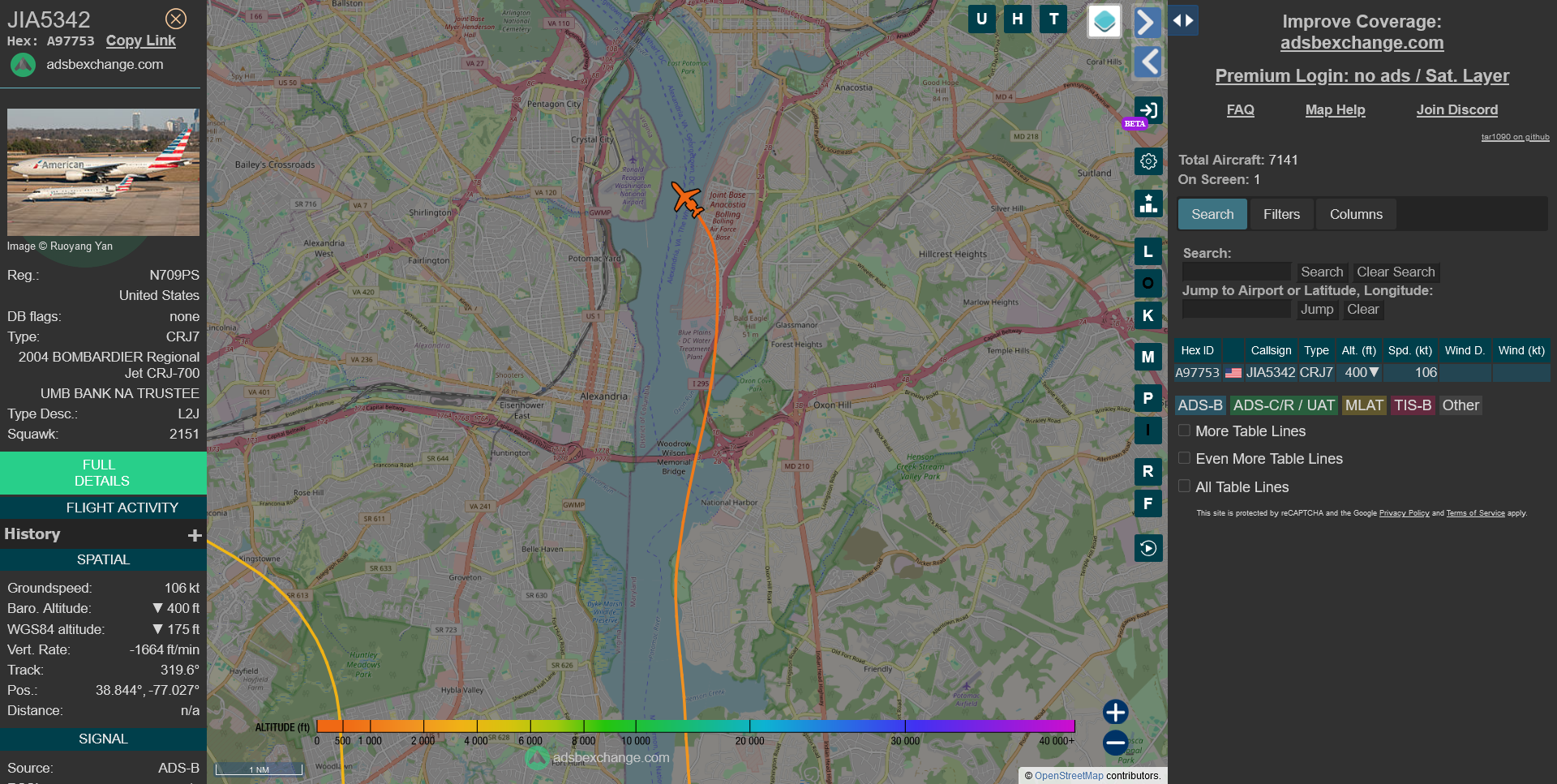Viewport: 1557px width, 784px height.
Task: Open Premium Login link
Action: 1362,76
